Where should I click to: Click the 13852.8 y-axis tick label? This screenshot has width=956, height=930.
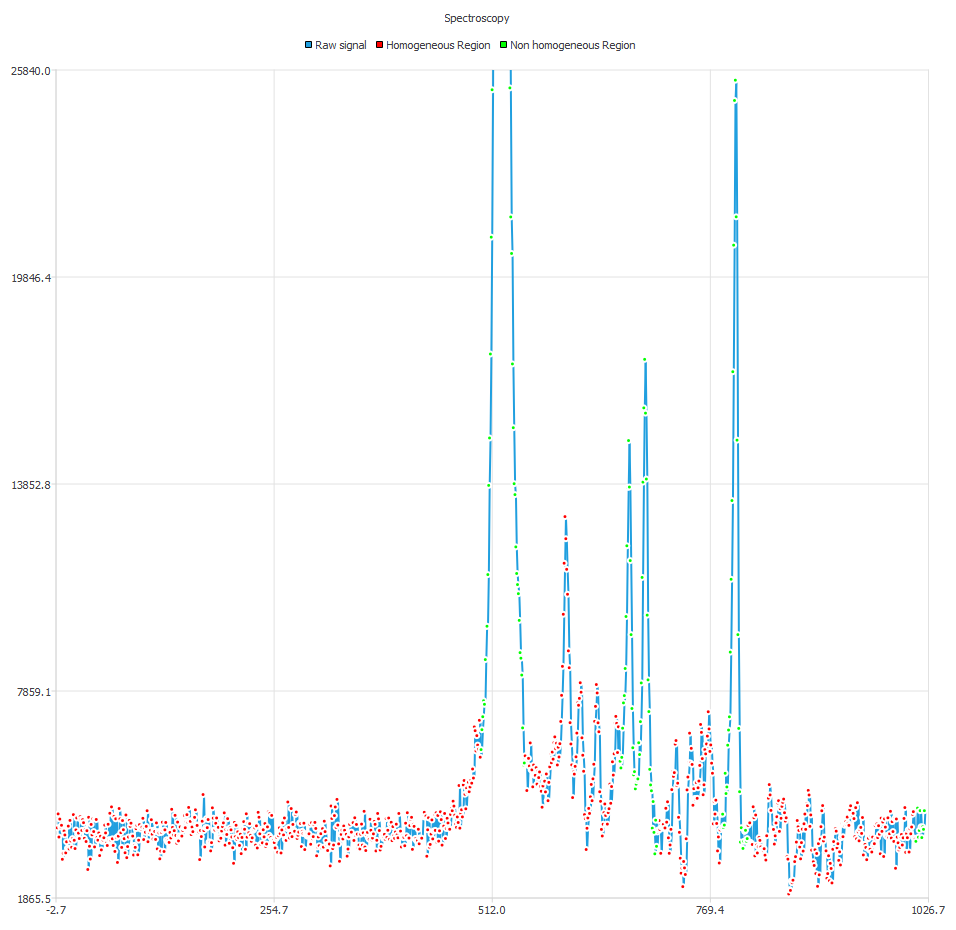[30, 485]
